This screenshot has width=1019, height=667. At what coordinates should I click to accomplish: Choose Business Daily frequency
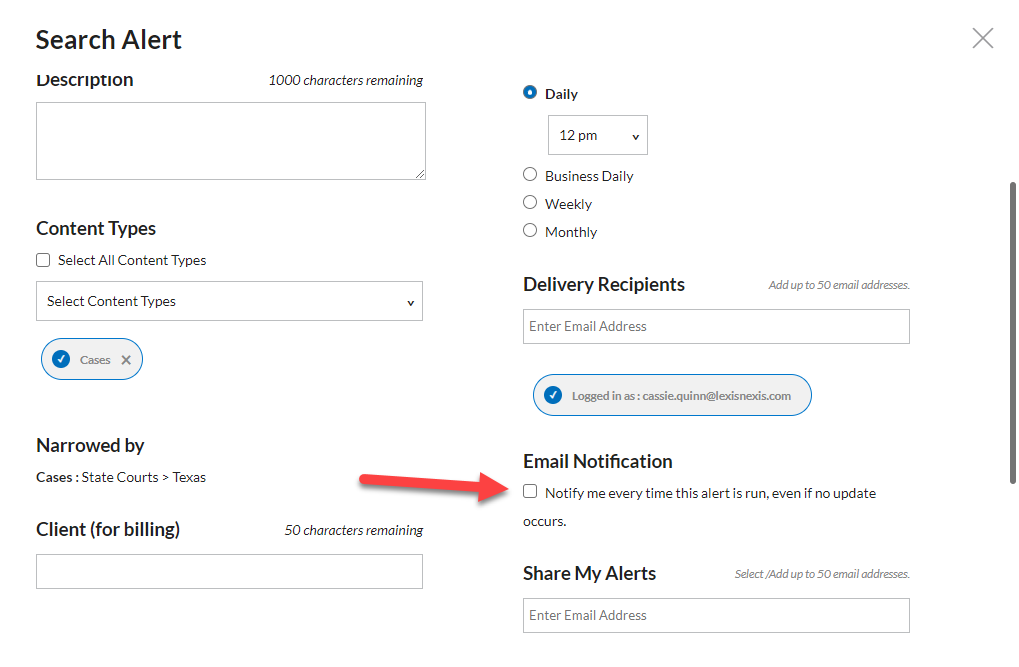(530, 174)
